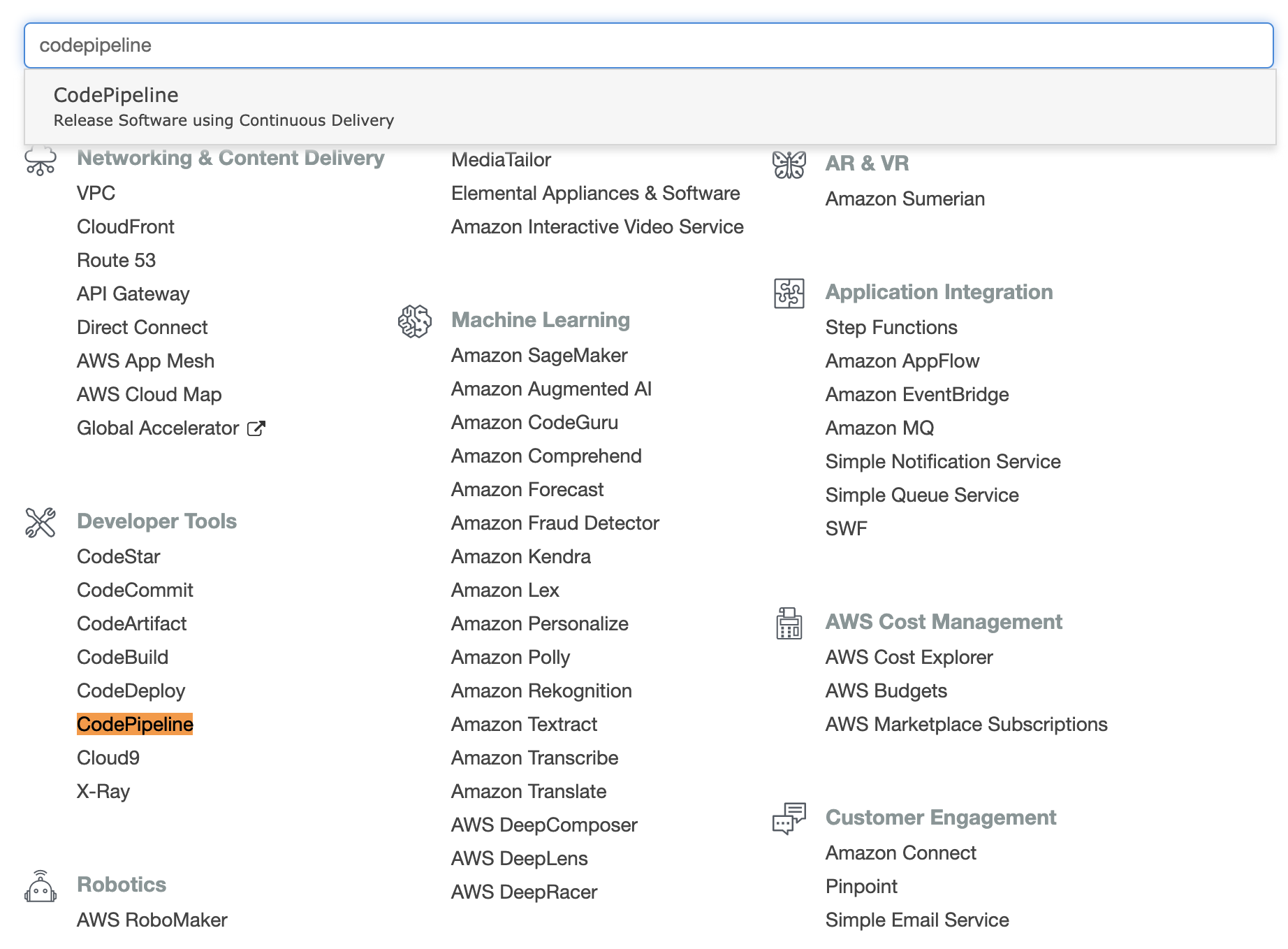Click the Robotics robot icon

click(41, 886)
